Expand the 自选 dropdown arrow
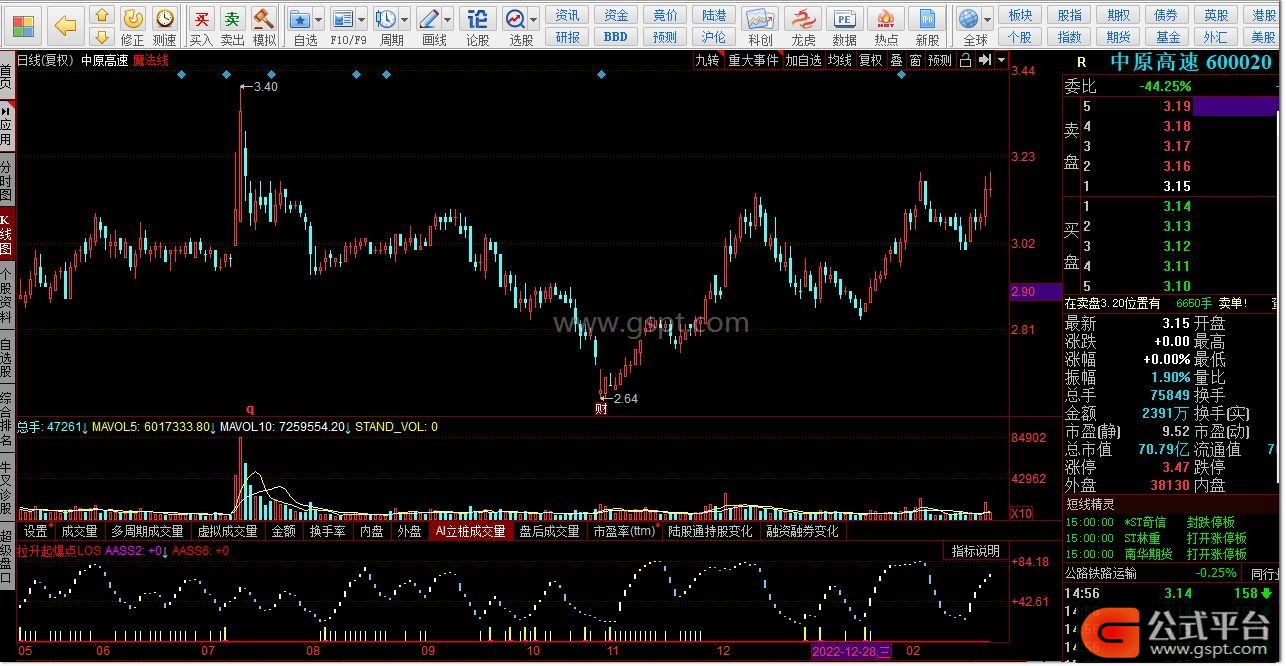The image size is (1286, 666). [x=319, y=19]
